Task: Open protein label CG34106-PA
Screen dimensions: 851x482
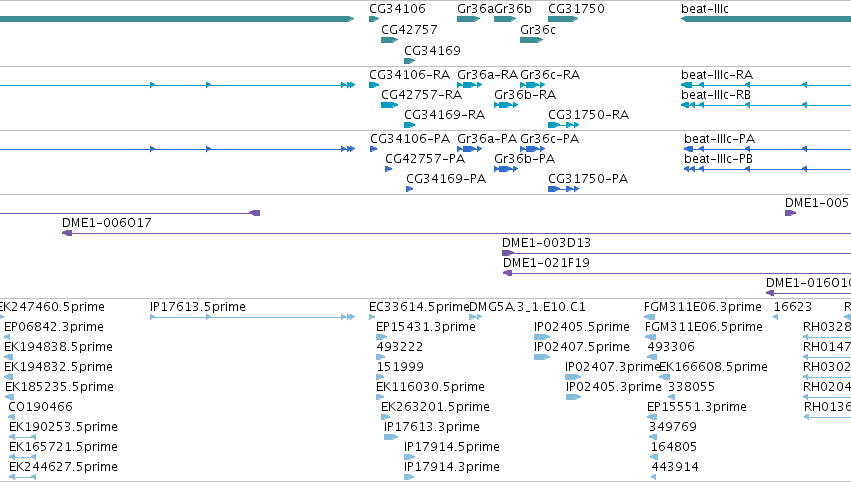Action: (x=410, y=138)
